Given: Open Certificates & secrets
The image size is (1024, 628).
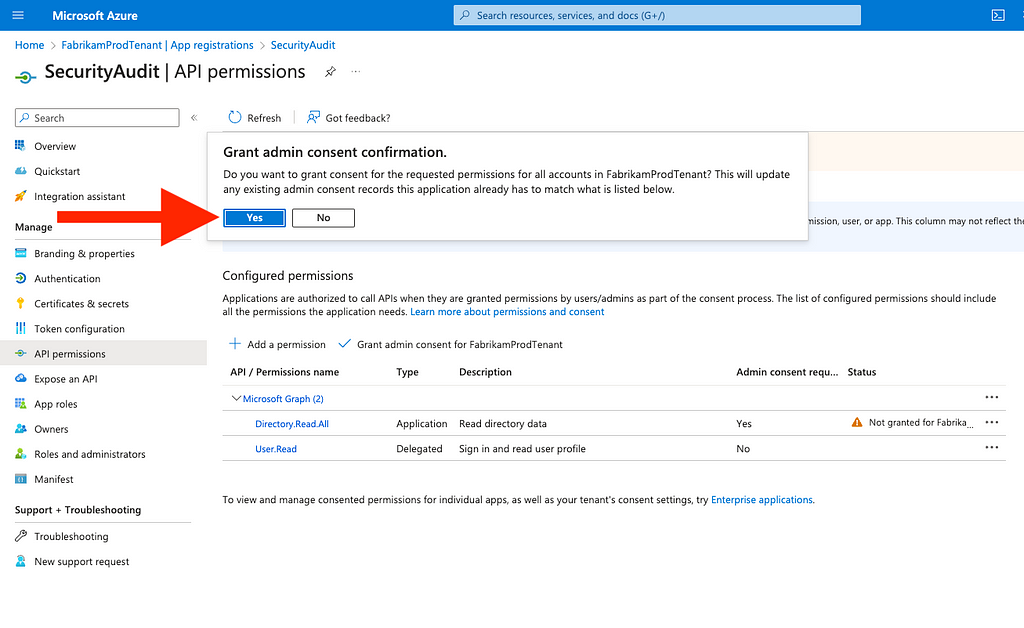Looking at the screenshot, I should (82, 304).
